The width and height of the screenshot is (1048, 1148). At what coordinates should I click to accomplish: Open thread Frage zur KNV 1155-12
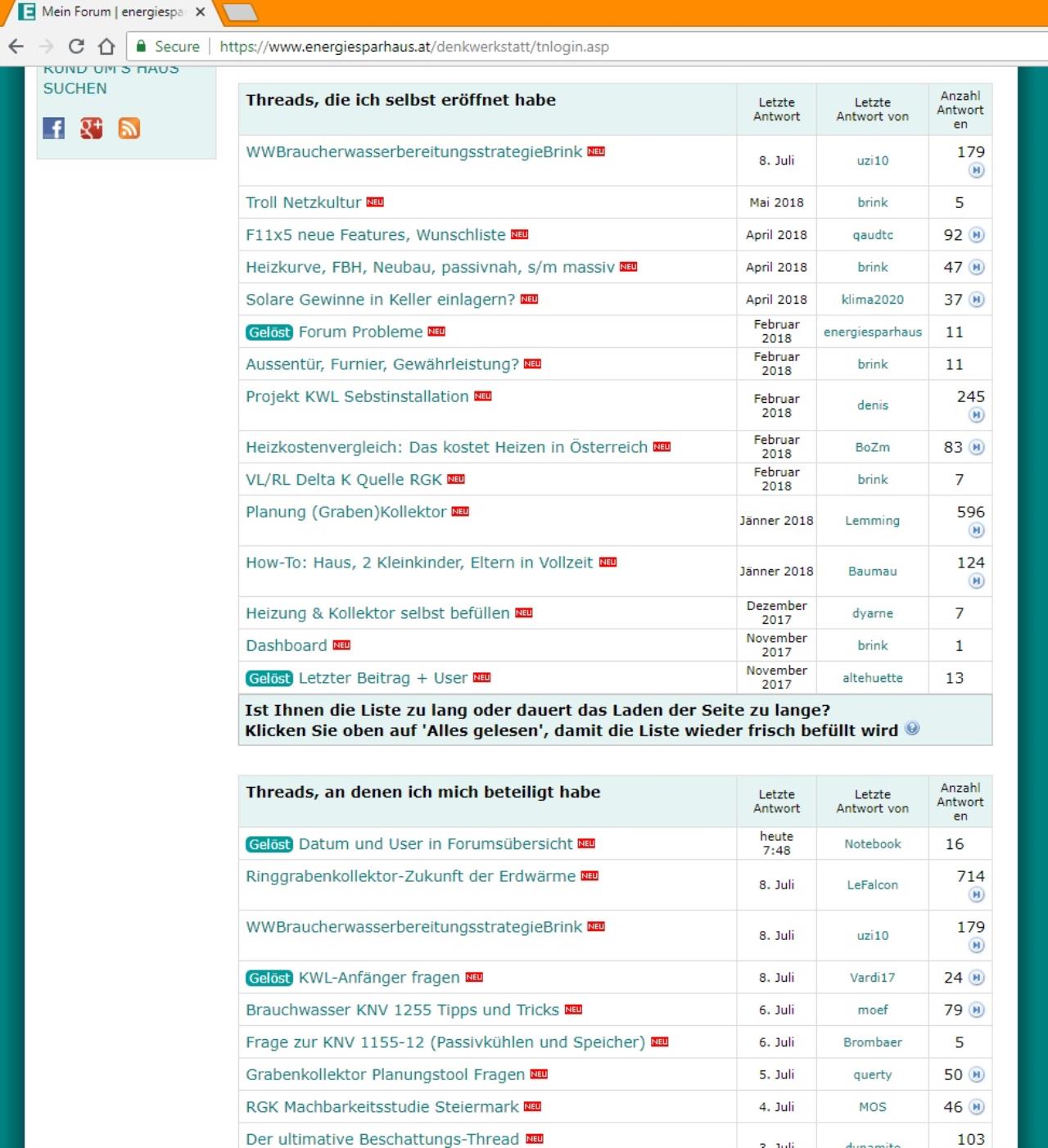[x=445, y=1042]
